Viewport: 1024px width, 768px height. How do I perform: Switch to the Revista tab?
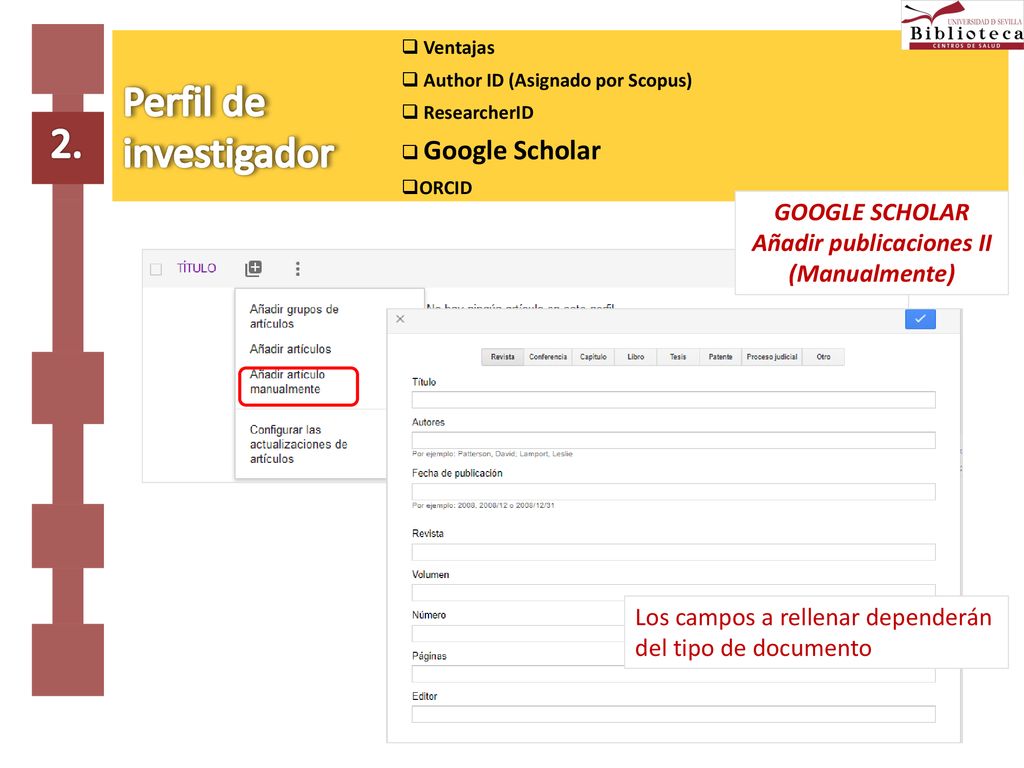click(x=503, y=357)
